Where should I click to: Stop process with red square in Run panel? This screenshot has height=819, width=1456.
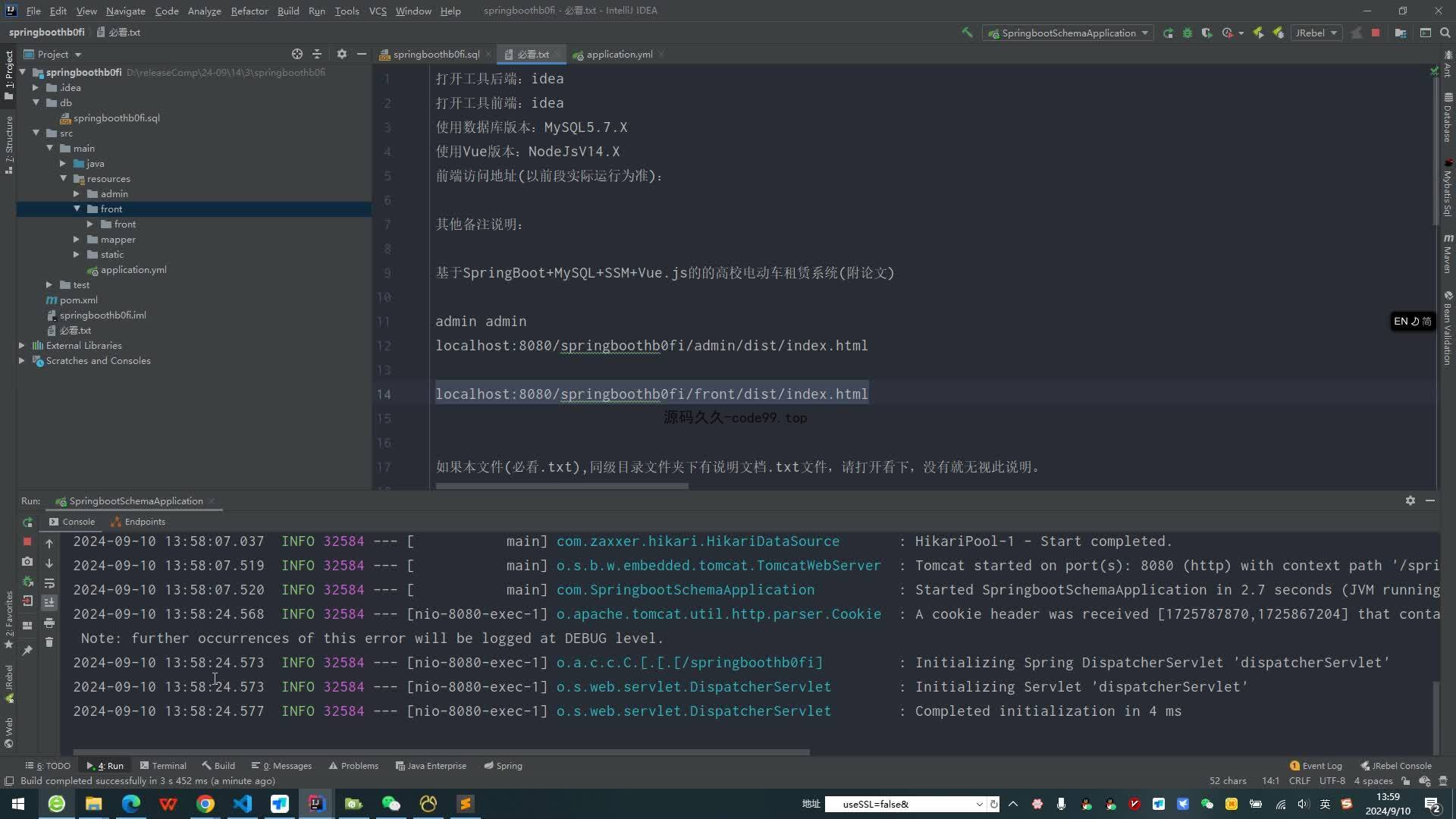click(27, 541)
